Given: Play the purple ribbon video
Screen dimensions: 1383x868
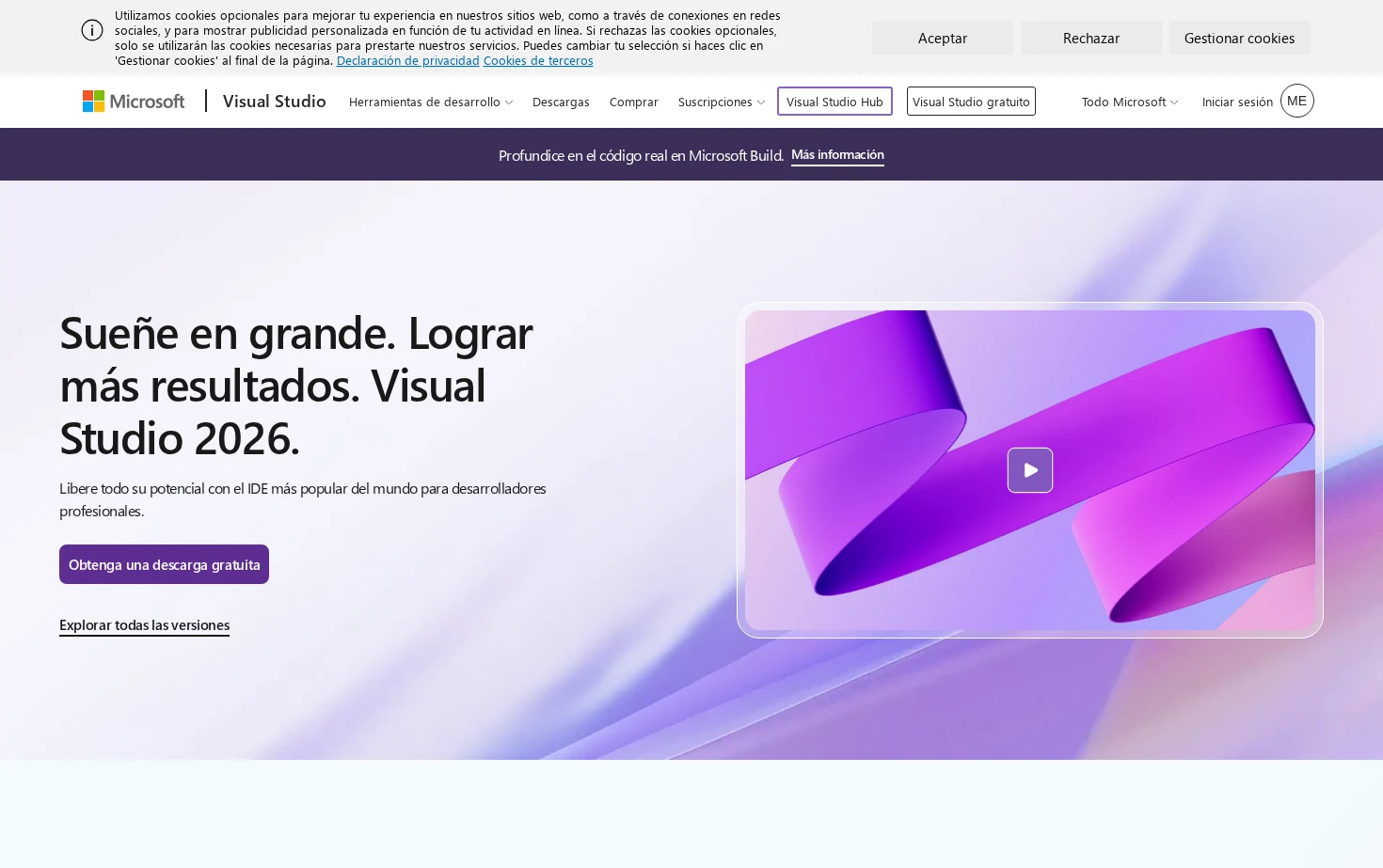Looking at the screenshot, I should 1030,470.
